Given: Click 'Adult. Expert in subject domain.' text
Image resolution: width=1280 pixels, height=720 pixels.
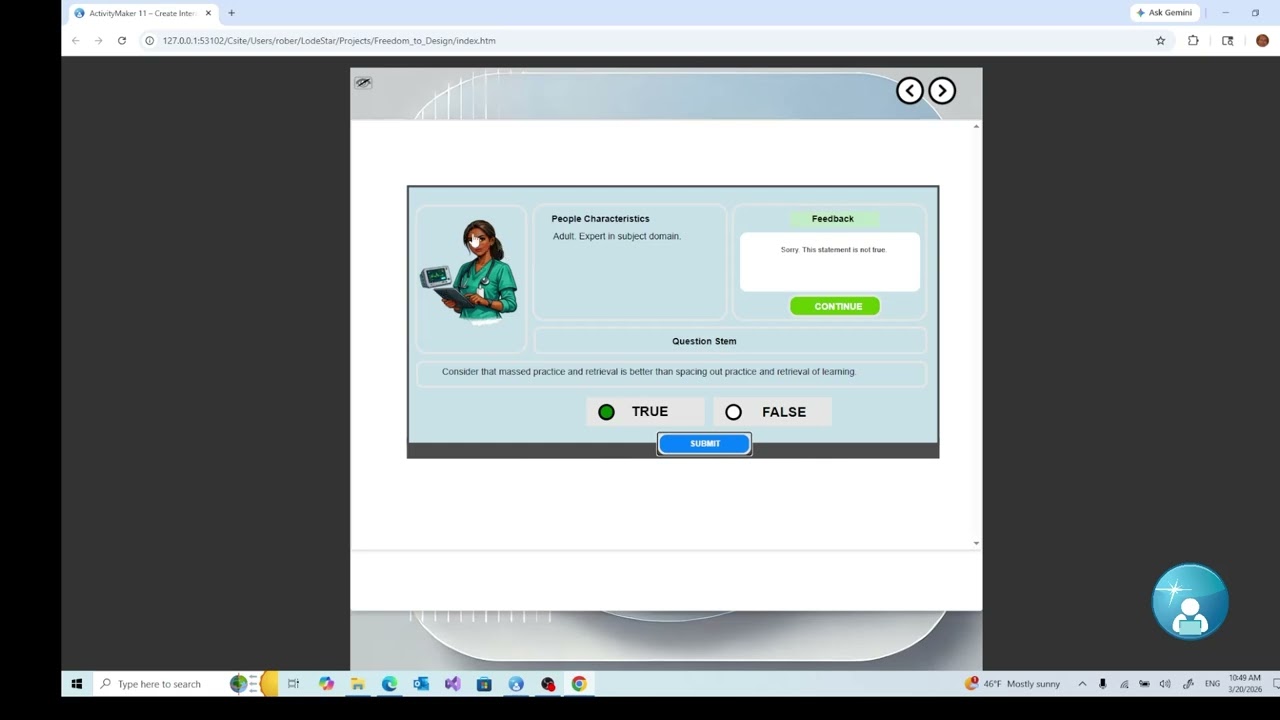Looking at the screenshot, I should [x=616, y=236].
